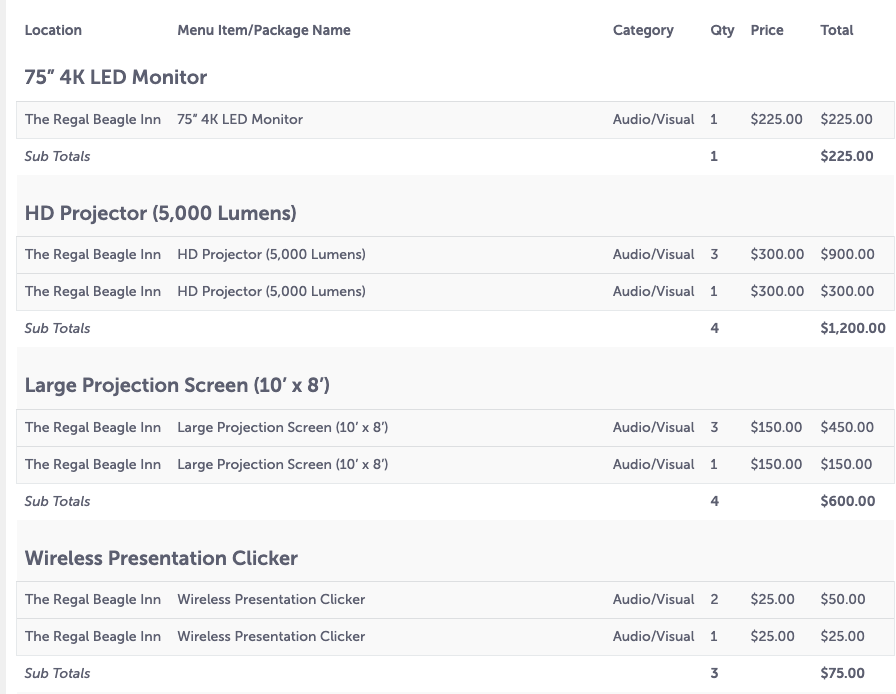This screenshot has height=694, width=896.
Task: Click the 75" 4K LED Monitor item name in row
Action: [240, 119]
